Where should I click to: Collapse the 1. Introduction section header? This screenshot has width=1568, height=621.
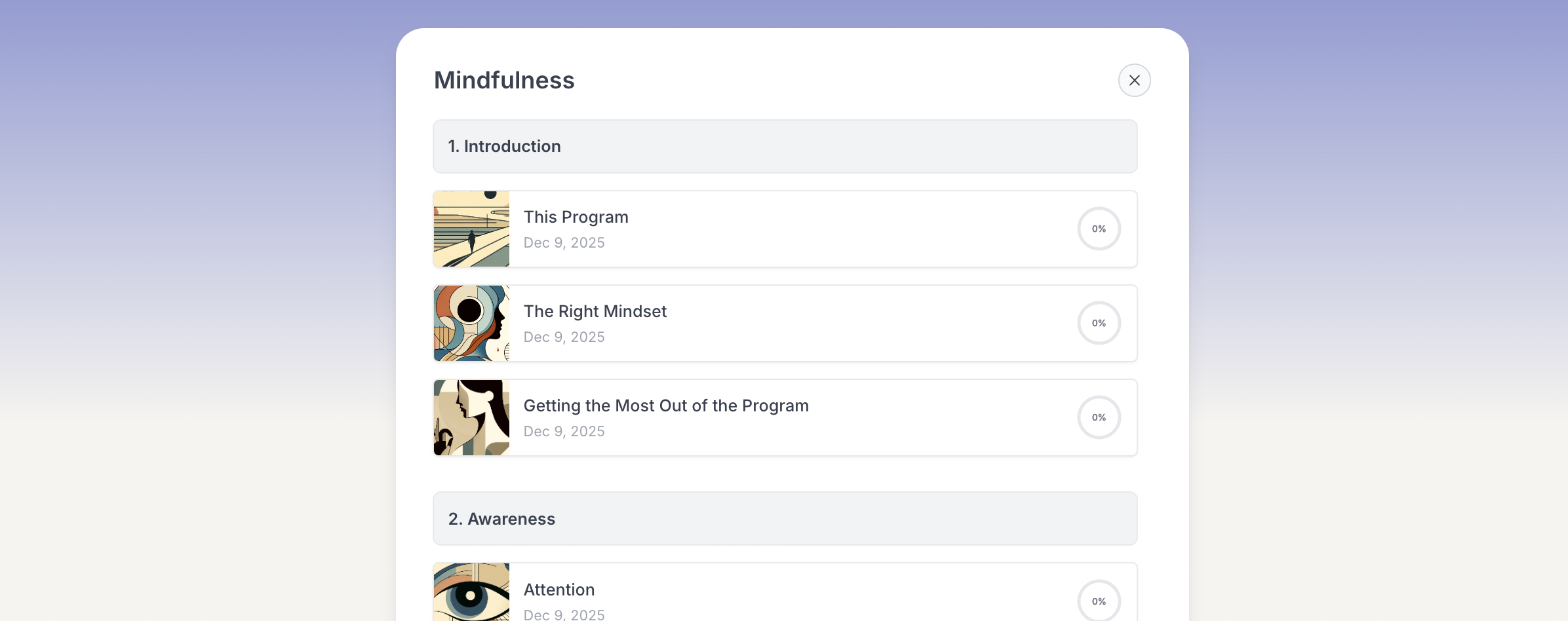(x=785, y=146)
